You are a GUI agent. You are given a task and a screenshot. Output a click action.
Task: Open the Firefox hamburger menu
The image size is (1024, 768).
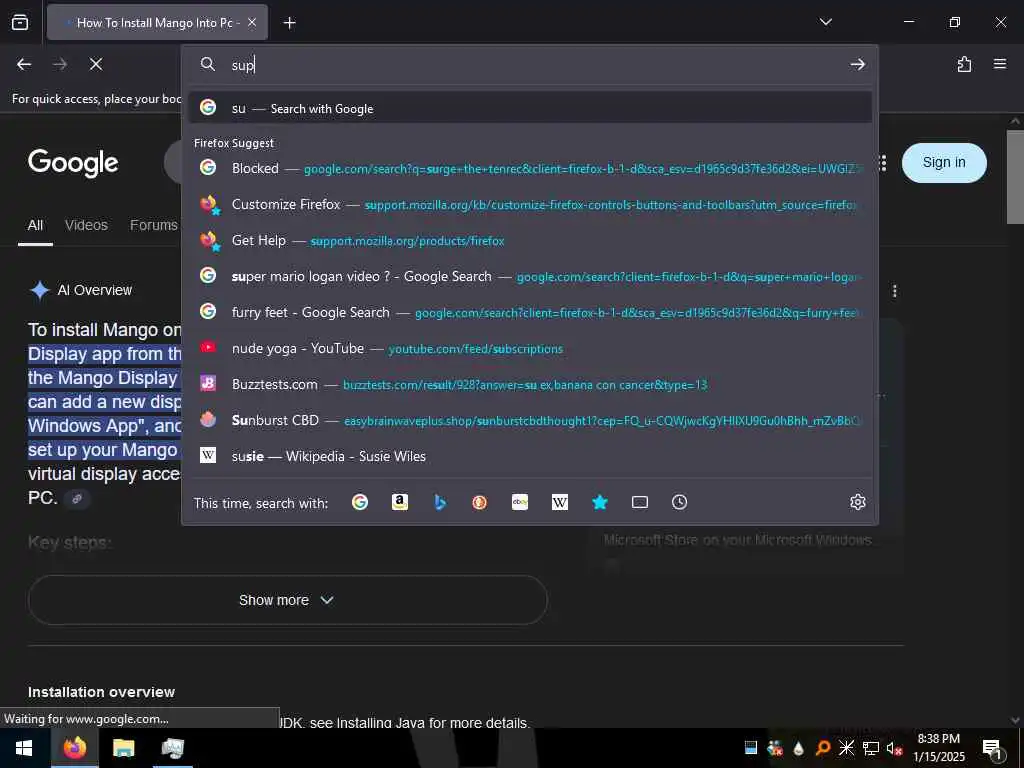pos(1000,64)
